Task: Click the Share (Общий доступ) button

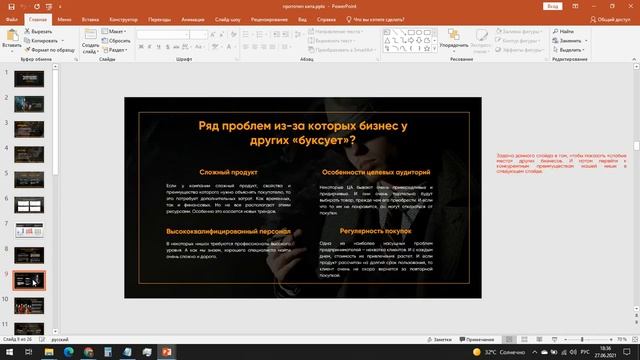Action: [610, 19]
